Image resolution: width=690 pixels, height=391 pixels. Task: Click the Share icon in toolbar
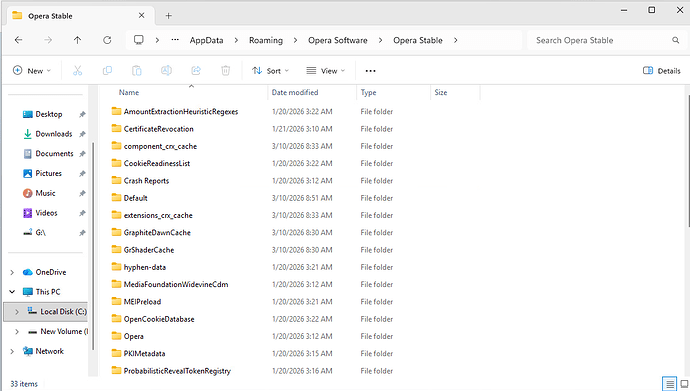(x=196, y=70)
